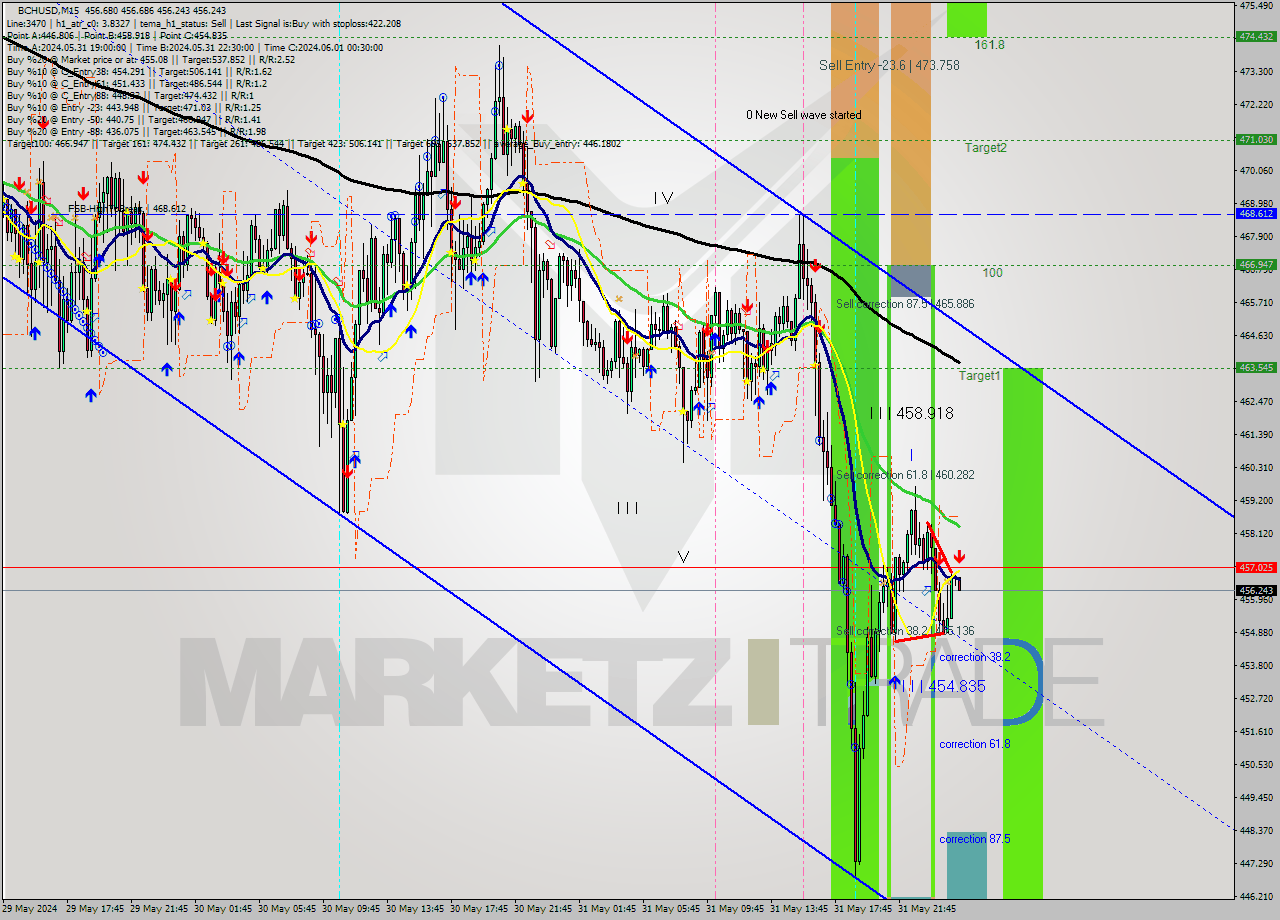Select the 'I I I 458.918' wave label
This screenshot has height=920, width=1280.
coord(910,412)
